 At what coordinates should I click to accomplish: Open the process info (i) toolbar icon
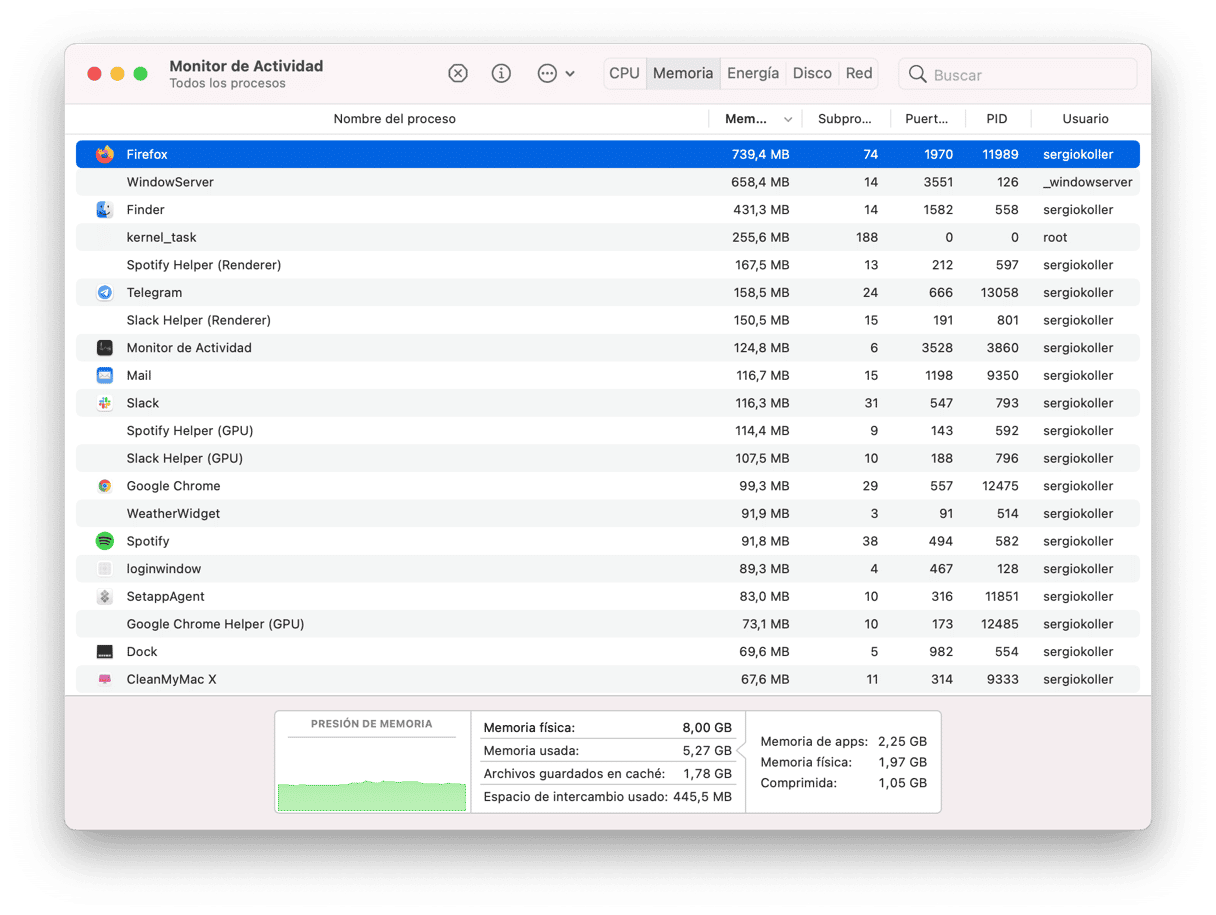pyautogui.click(x=501, y=73)
